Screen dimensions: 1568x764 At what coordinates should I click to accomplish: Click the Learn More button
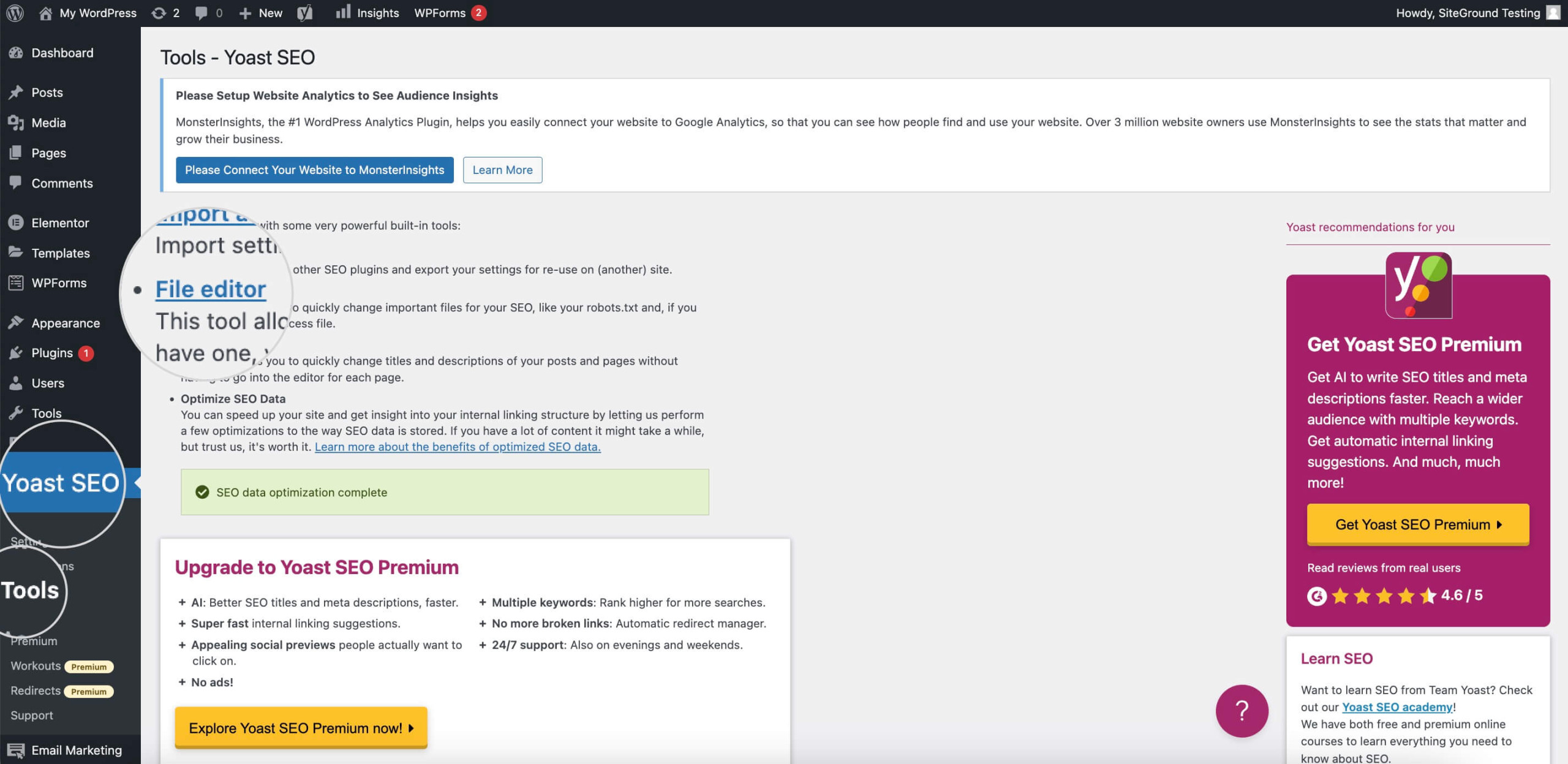pyautogui.click(x=502, y=170)
